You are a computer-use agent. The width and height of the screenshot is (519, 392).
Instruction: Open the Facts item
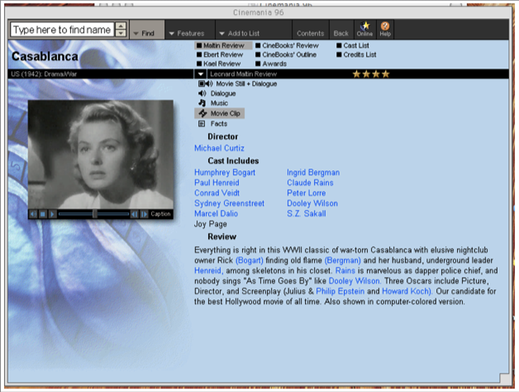[213, 124]
